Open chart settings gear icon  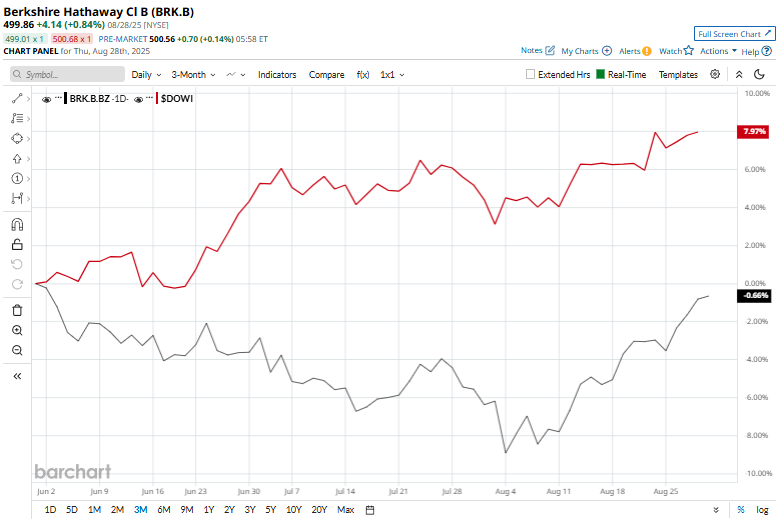[x=715, y=74]
